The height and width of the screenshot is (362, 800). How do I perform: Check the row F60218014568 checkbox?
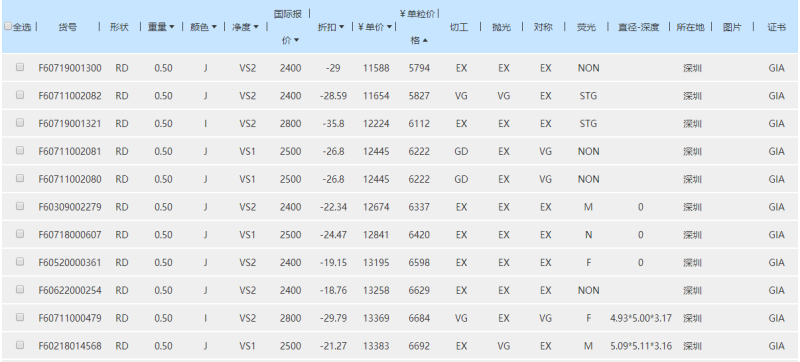[x=20, y=345]
